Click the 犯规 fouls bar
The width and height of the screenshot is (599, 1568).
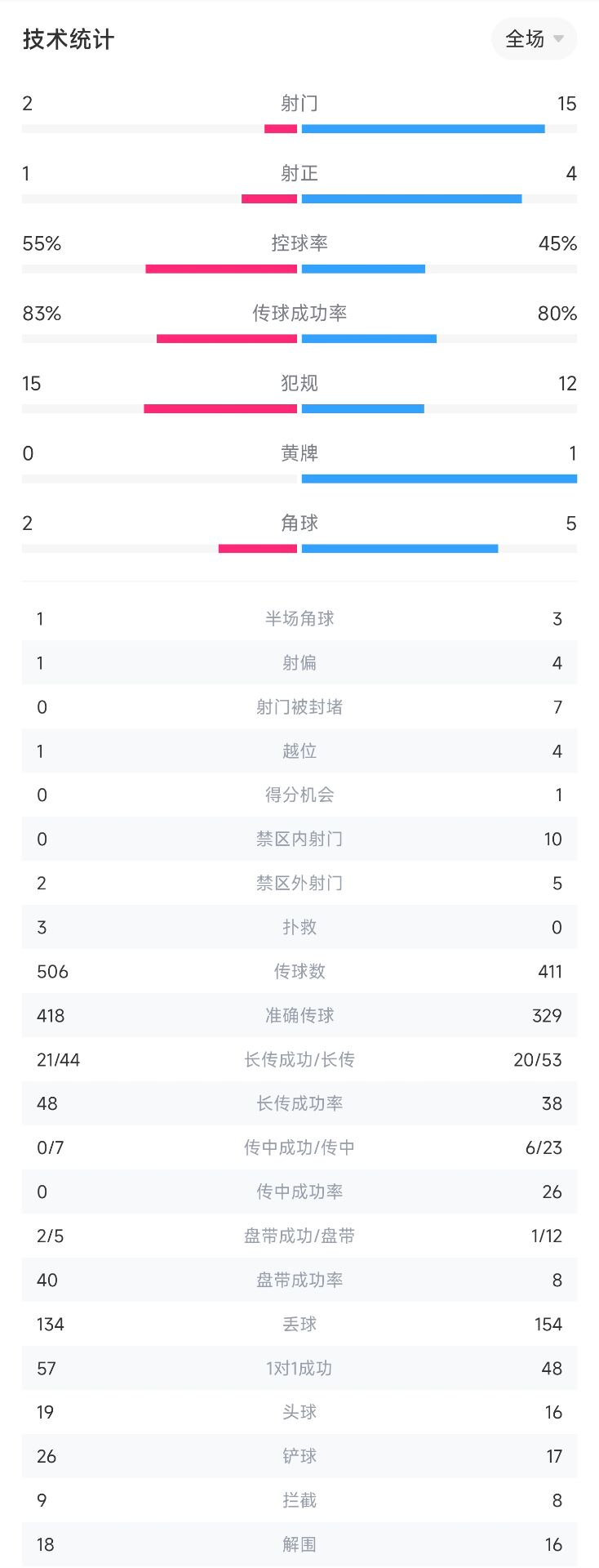pyautogui.click(x=299, y=409)
